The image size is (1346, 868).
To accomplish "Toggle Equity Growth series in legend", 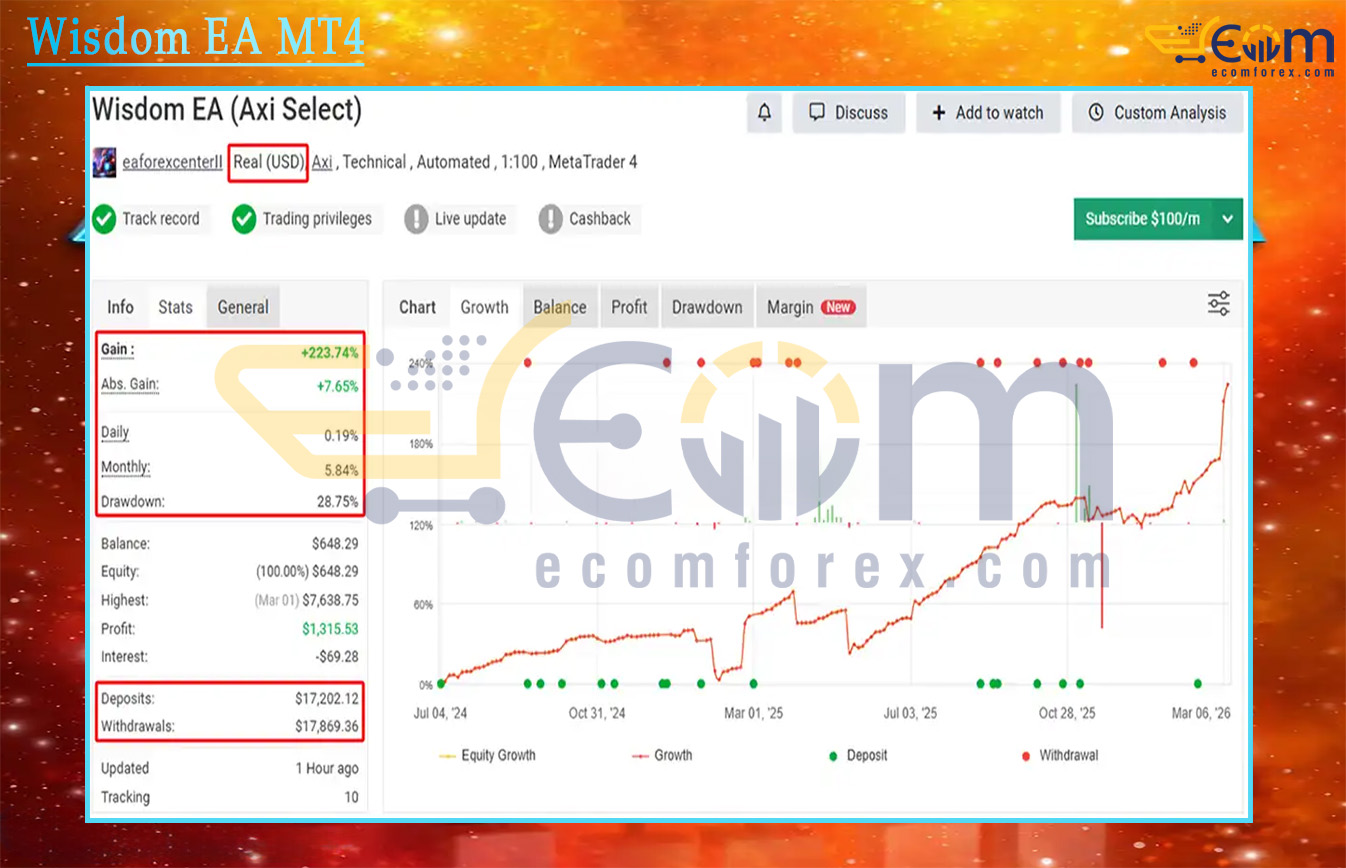I will point(488,756).
